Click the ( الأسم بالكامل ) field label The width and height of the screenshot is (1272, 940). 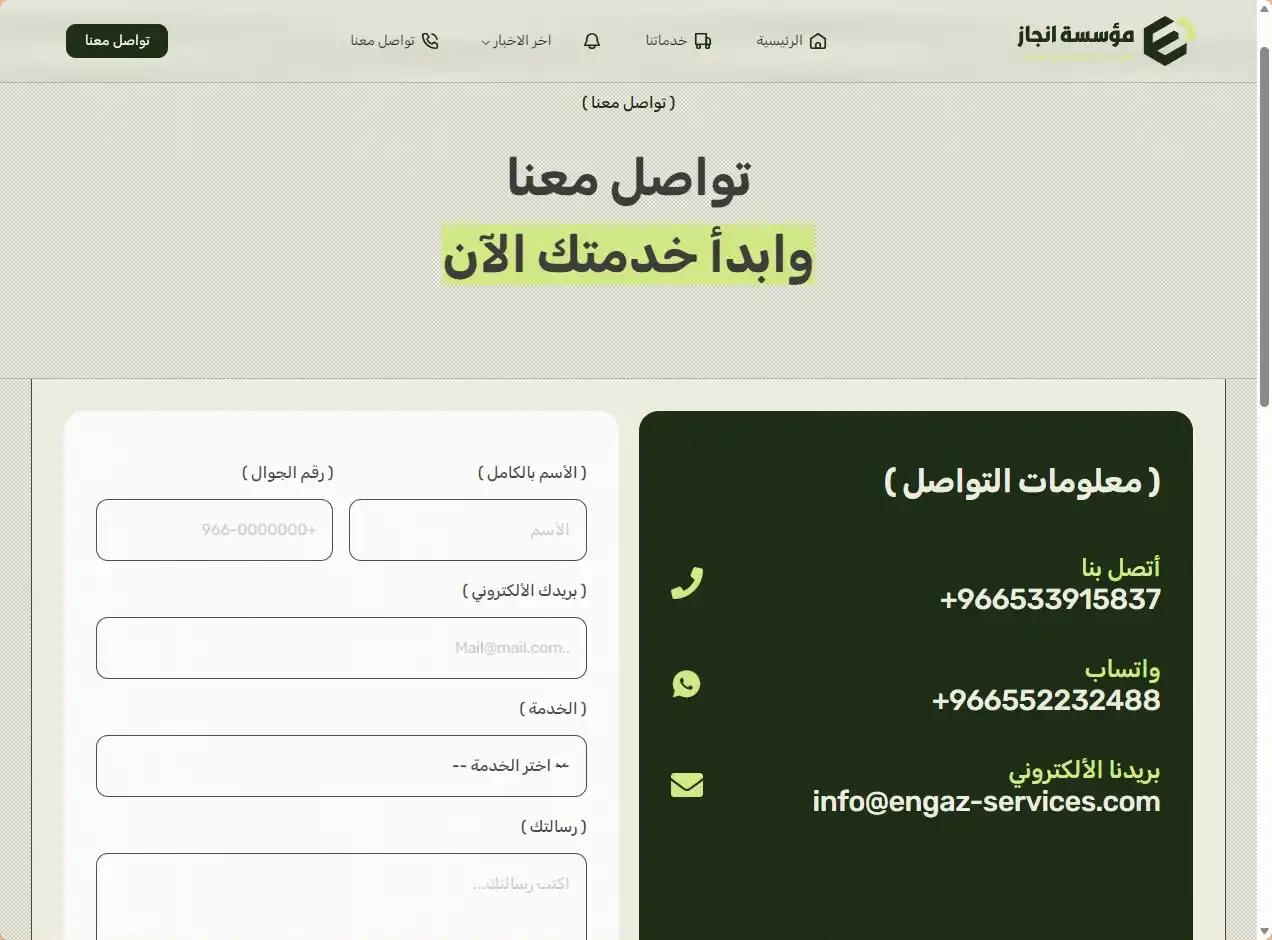coord(532,473)
